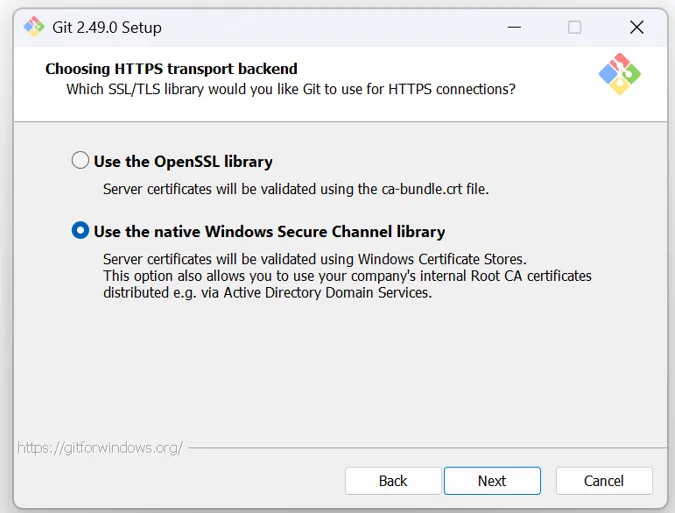Click the "Use the OpenSSL library" label
The image size is (675, 513).
coord(183,161)
